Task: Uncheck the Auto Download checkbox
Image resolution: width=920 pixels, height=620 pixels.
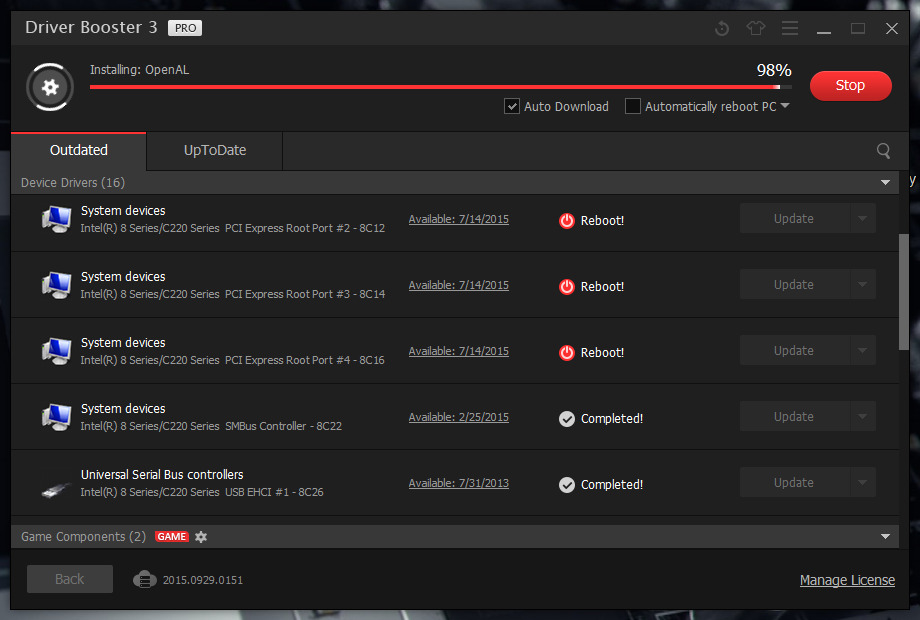Action: 512,106
